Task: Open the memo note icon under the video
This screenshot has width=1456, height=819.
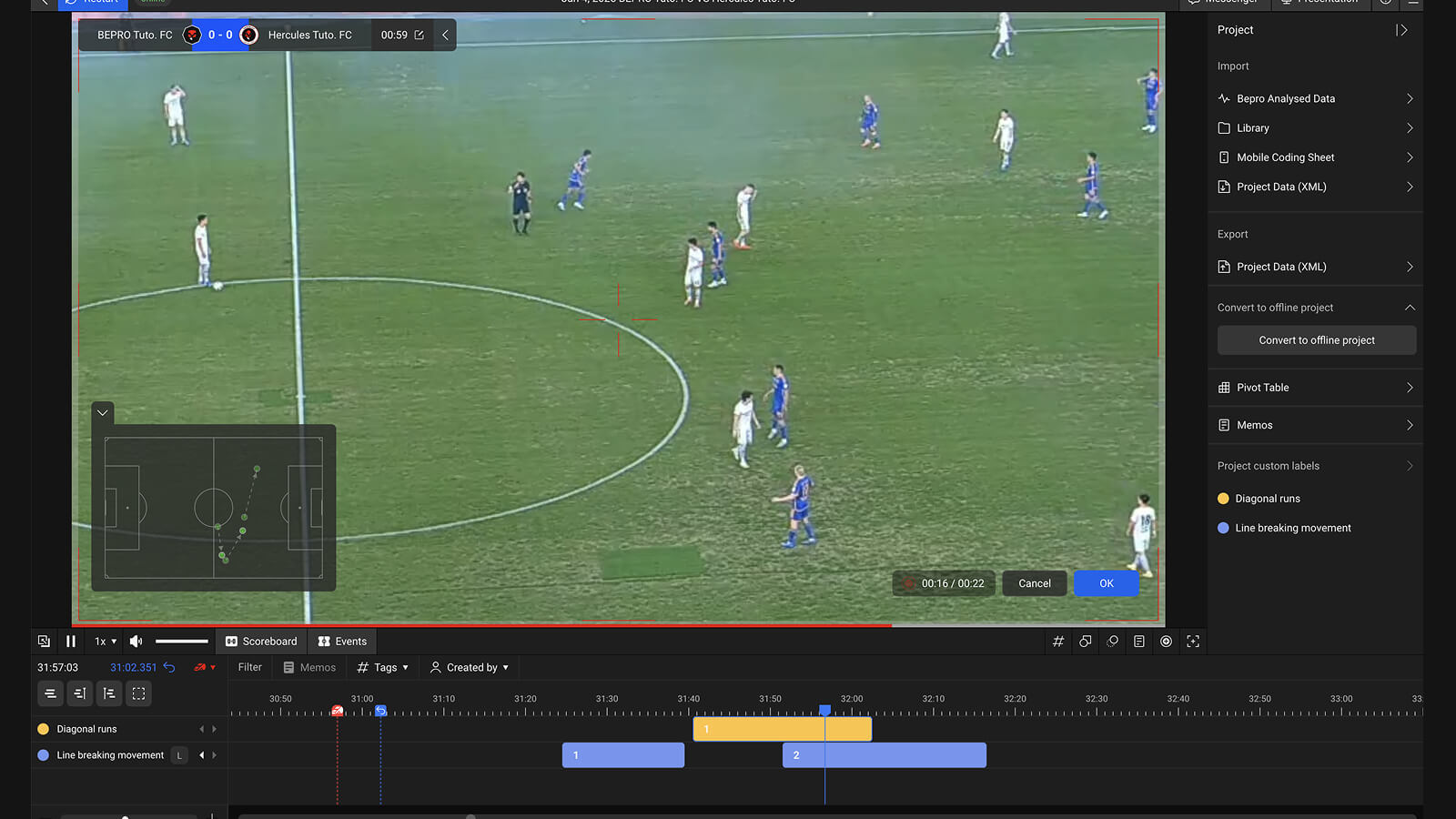Action: (1138, 642)
